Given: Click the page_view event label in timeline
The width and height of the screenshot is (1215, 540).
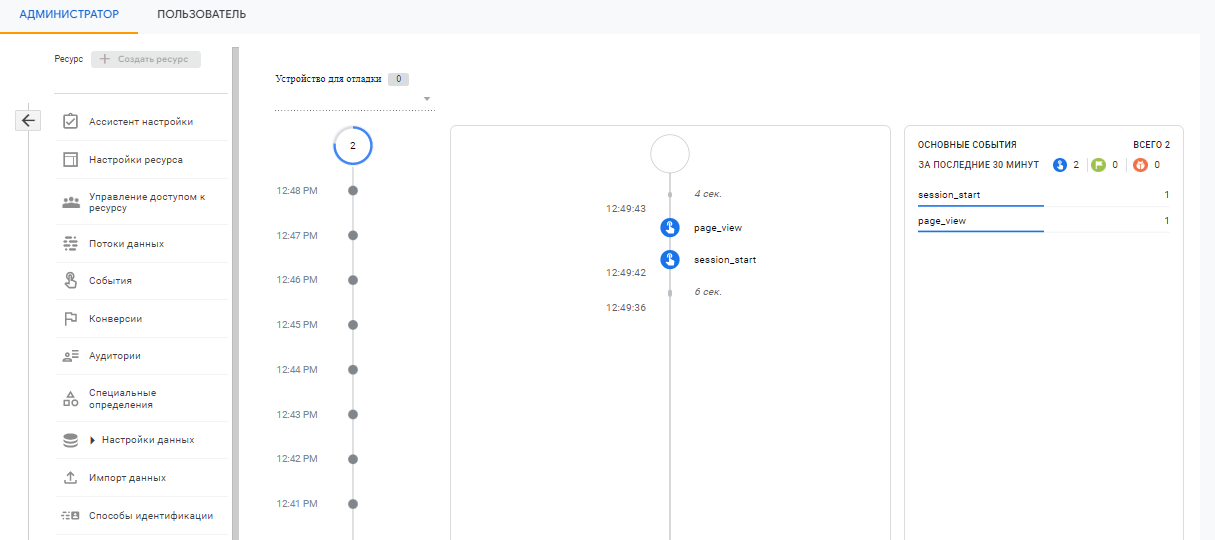Looking at the screenshot, I should (x=718, y=228).
